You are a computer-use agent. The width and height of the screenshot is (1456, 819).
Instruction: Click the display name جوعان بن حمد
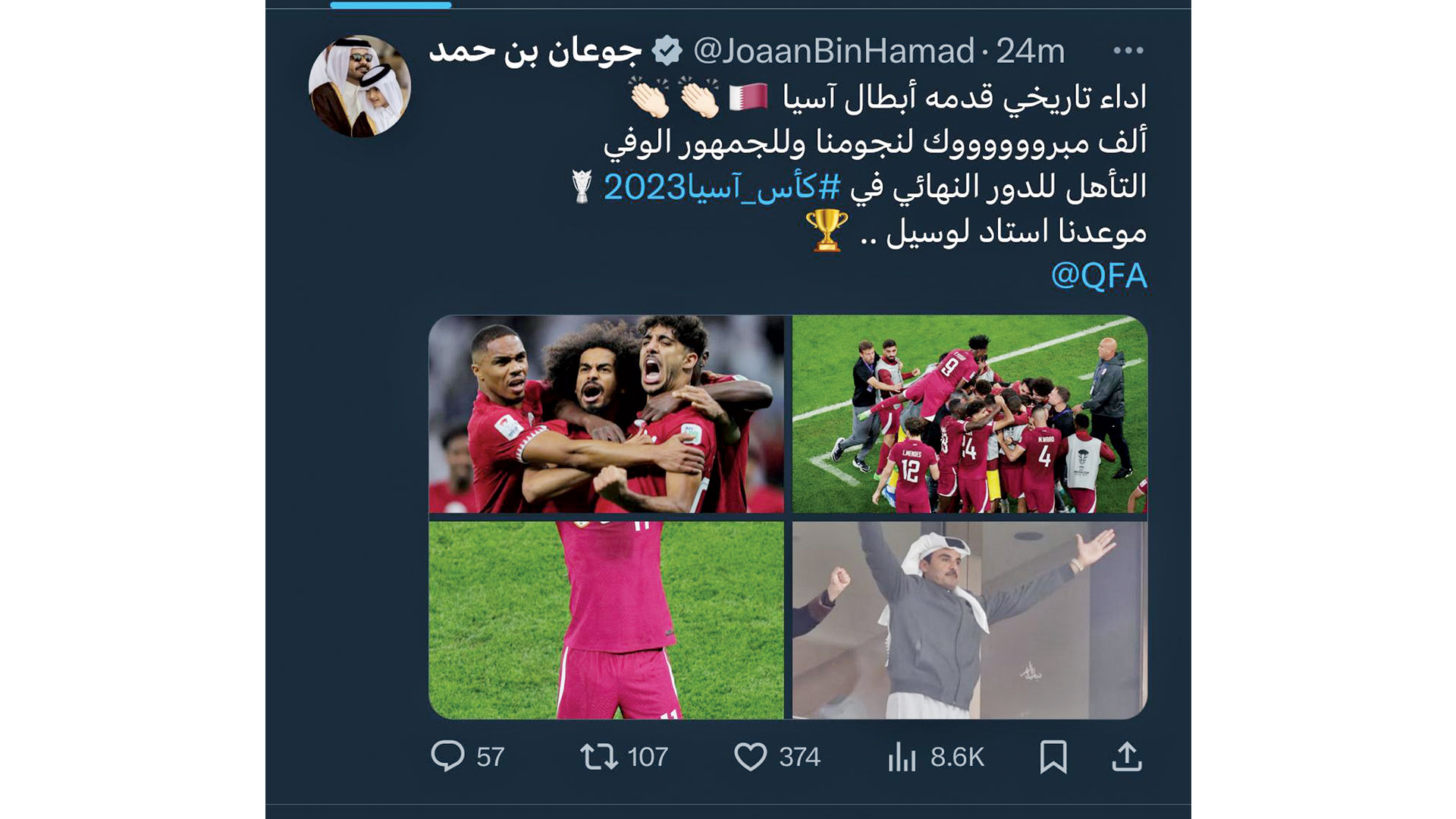pos(535,51)
